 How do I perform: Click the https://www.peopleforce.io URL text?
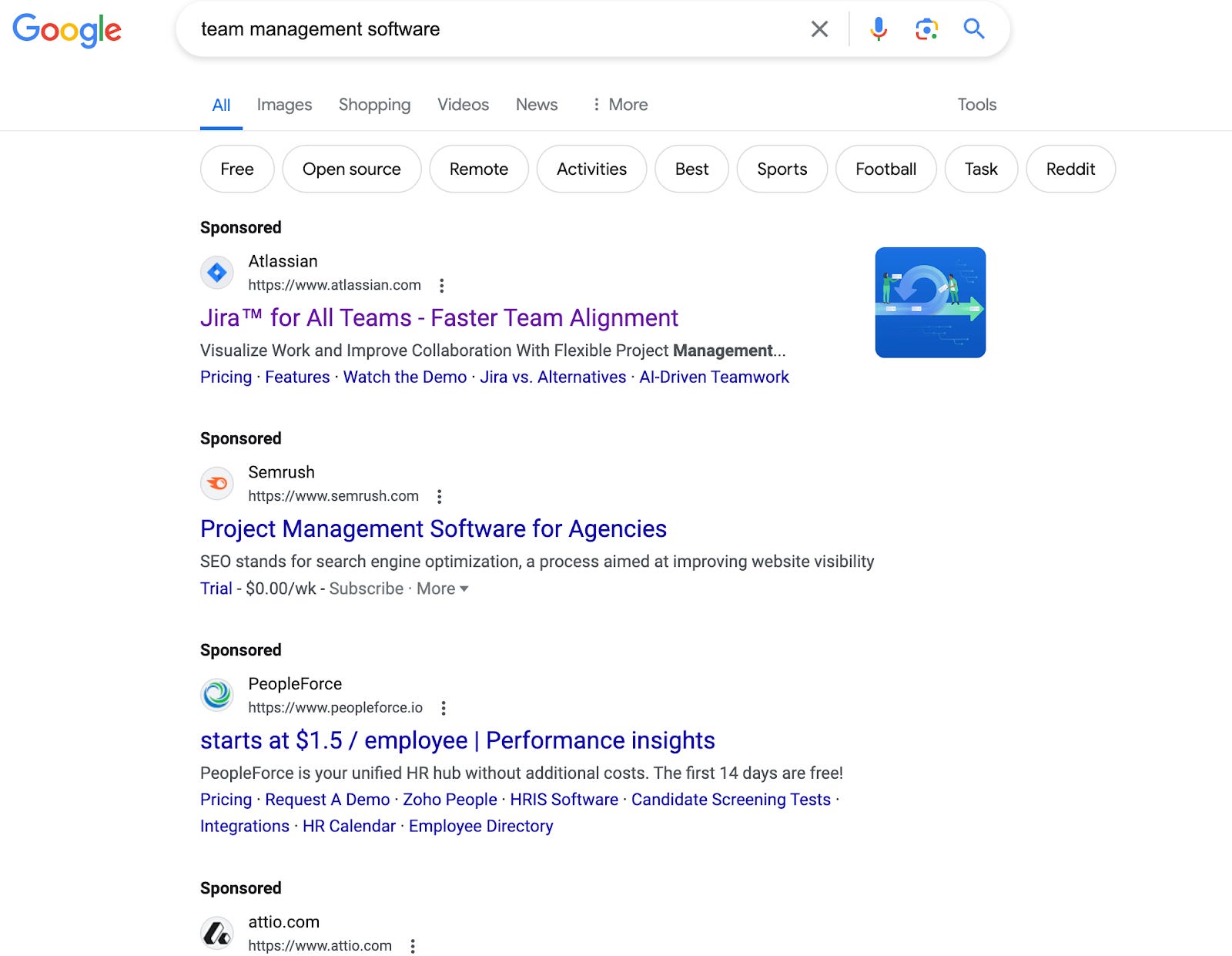point(335,707)
